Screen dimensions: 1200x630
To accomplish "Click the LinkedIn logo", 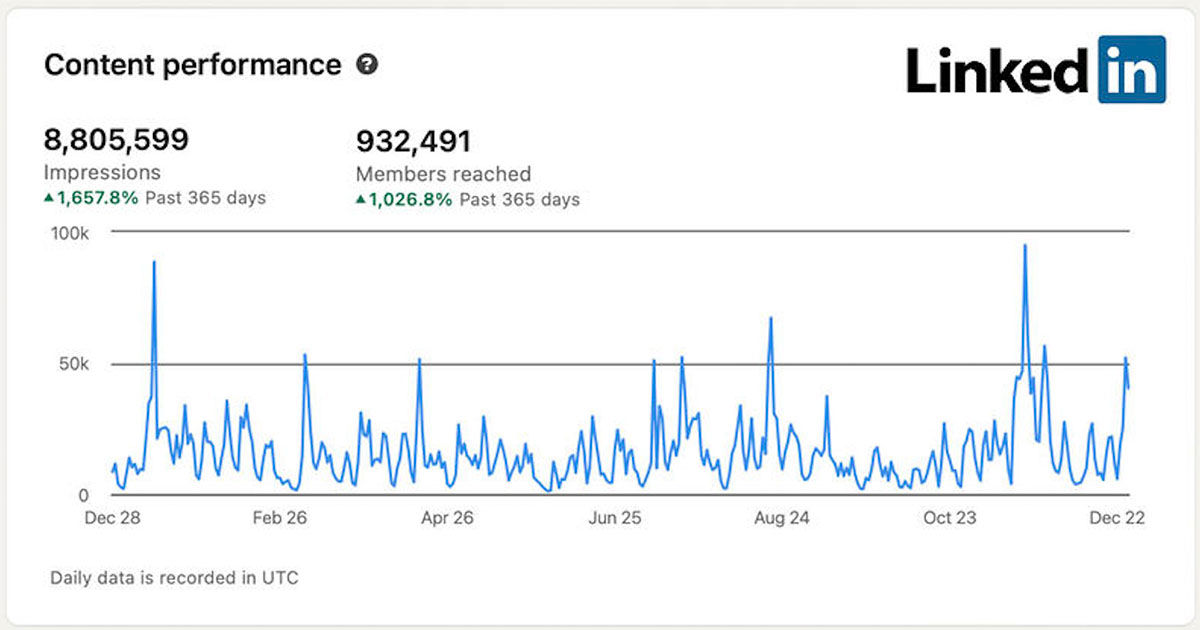I will [1036, 69].
